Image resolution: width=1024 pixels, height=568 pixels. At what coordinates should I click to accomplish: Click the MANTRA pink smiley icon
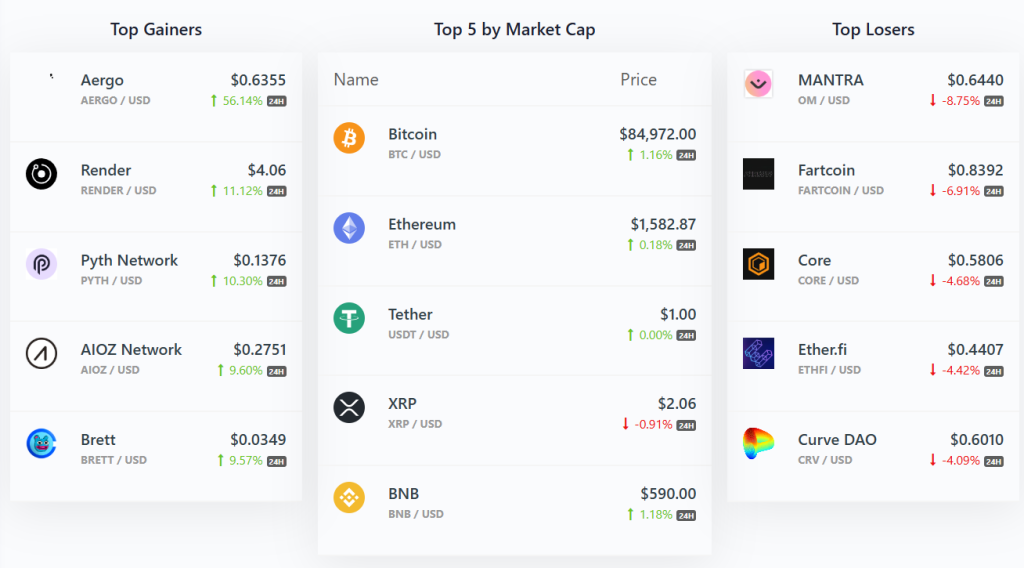pos(758,84)
